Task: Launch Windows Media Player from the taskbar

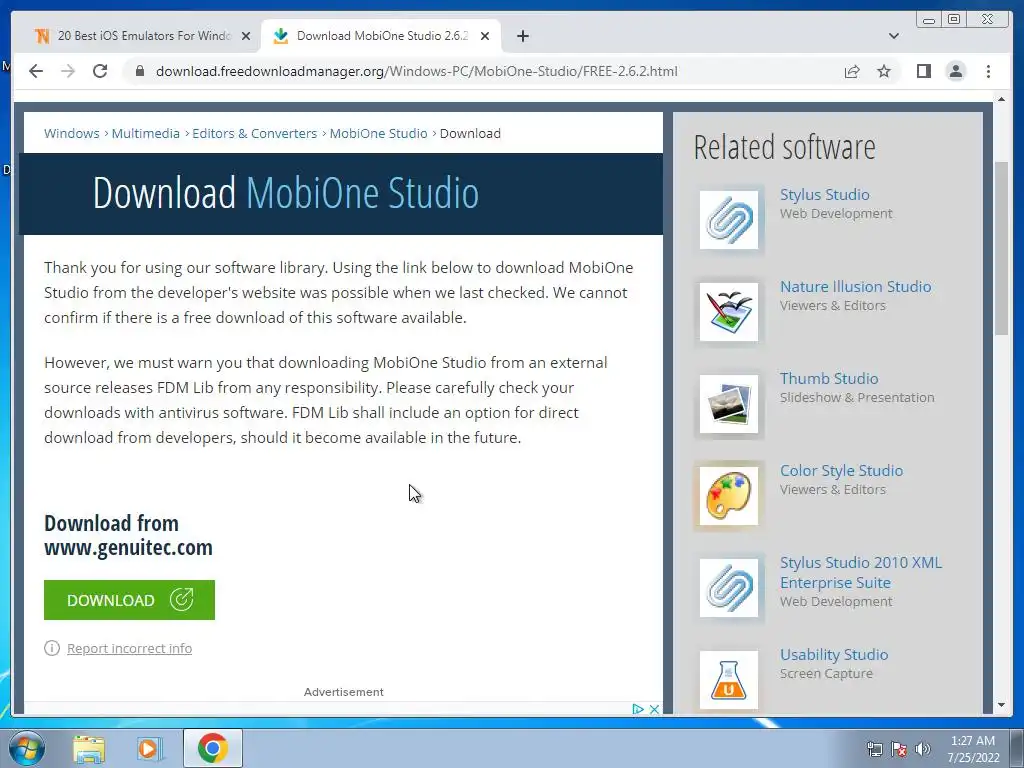Action: click(150, 749)
